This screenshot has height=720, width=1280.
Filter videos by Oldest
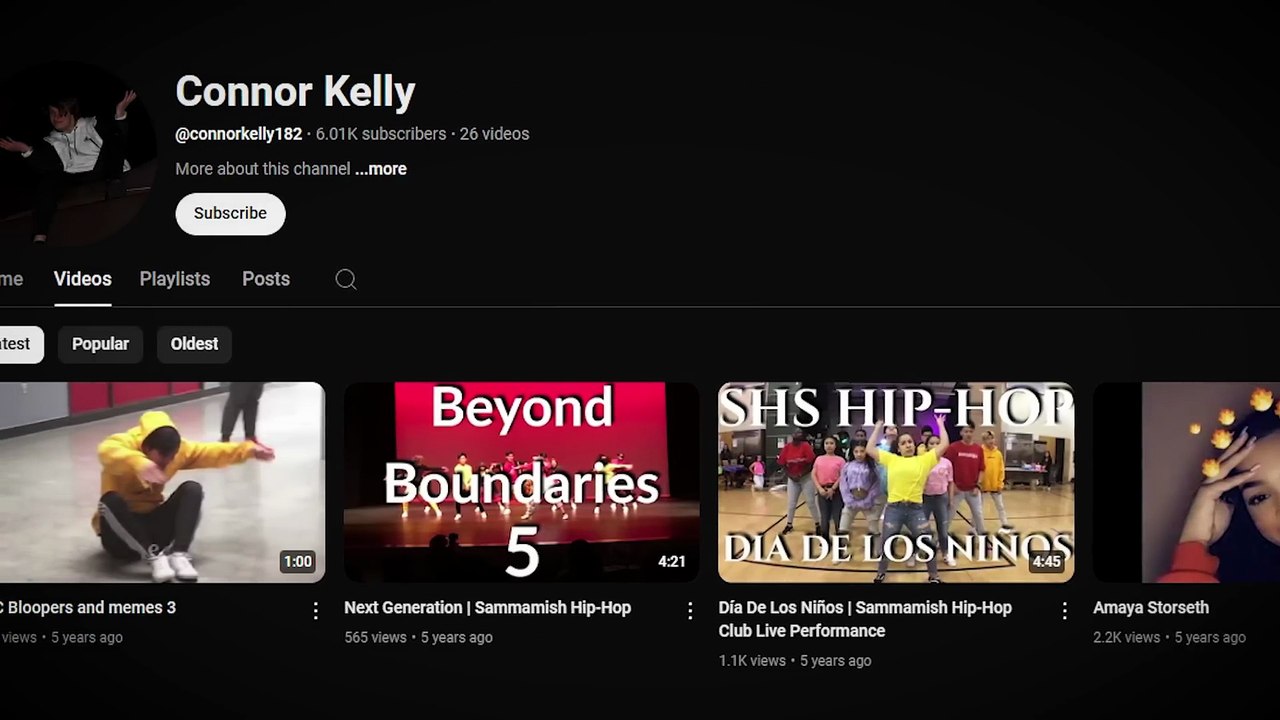[x=194, y=344]
